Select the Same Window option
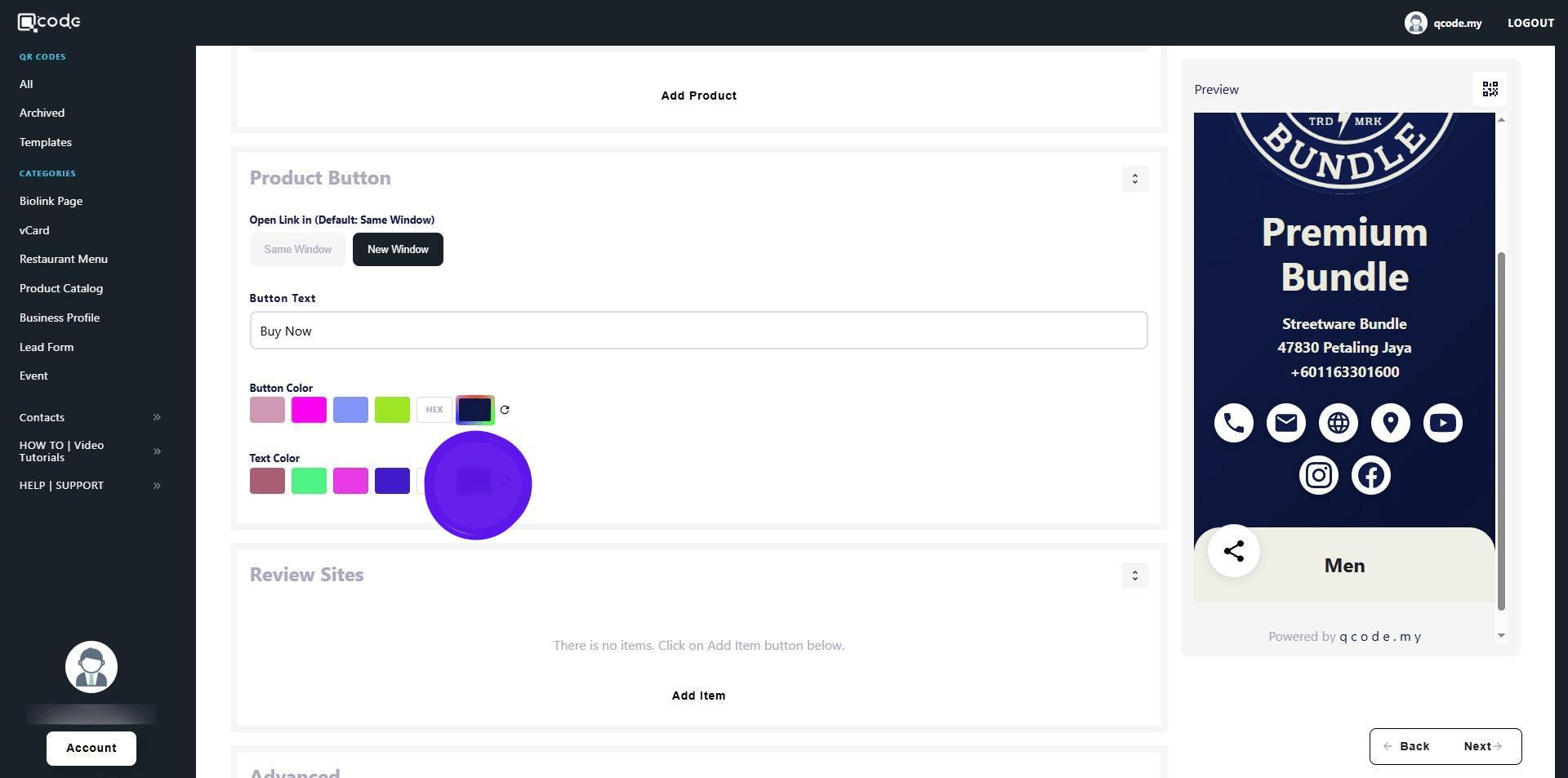This screenshot has width=1568, height=778. tap(297, 250)
